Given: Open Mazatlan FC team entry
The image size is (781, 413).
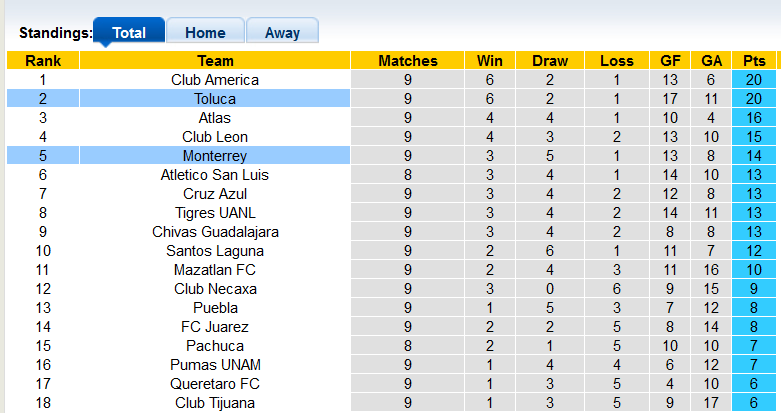Looking at the screenshot, I should click(x=215, y=270).
